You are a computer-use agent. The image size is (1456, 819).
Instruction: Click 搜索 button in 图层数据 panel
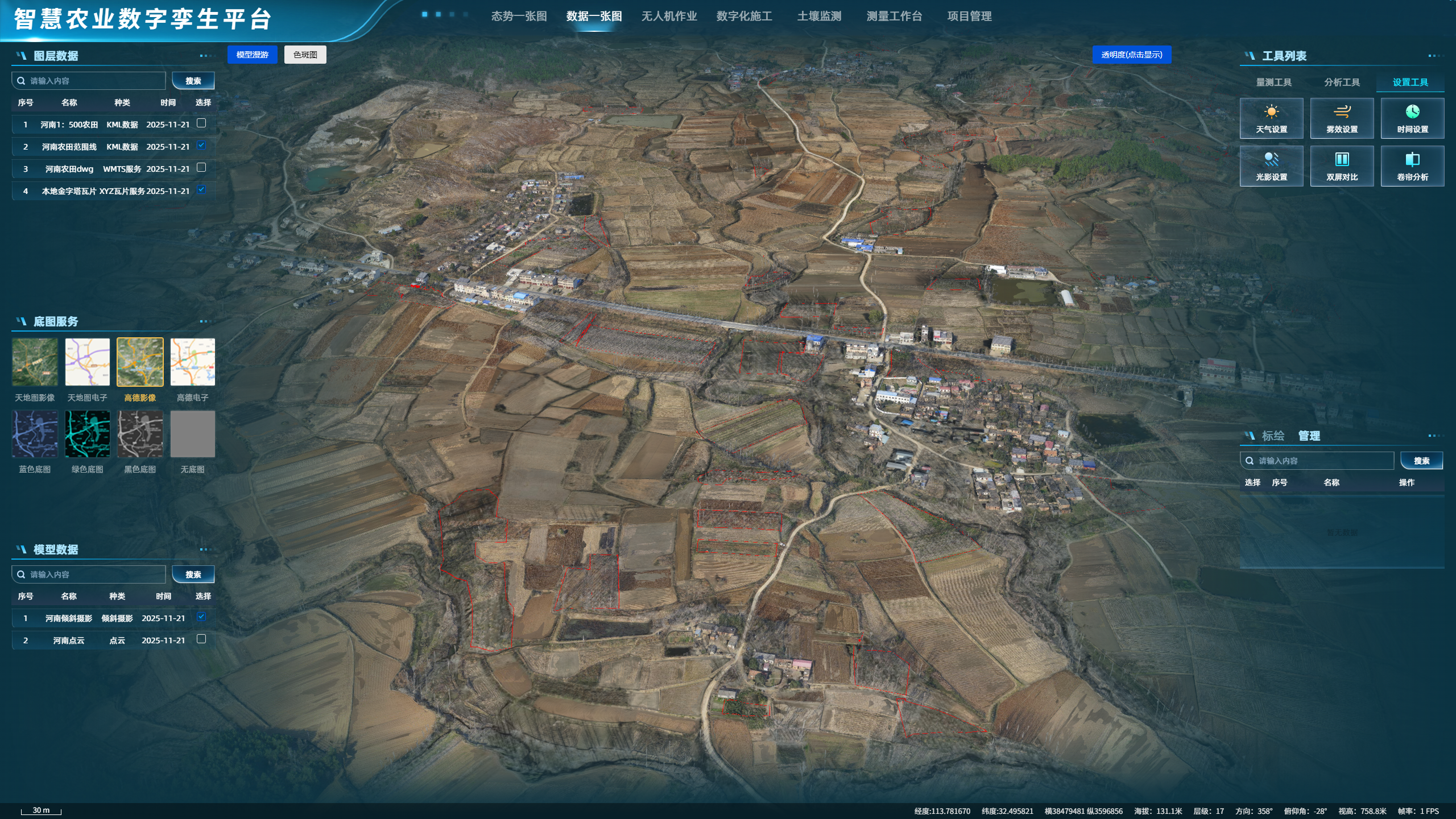click(193, 81)
